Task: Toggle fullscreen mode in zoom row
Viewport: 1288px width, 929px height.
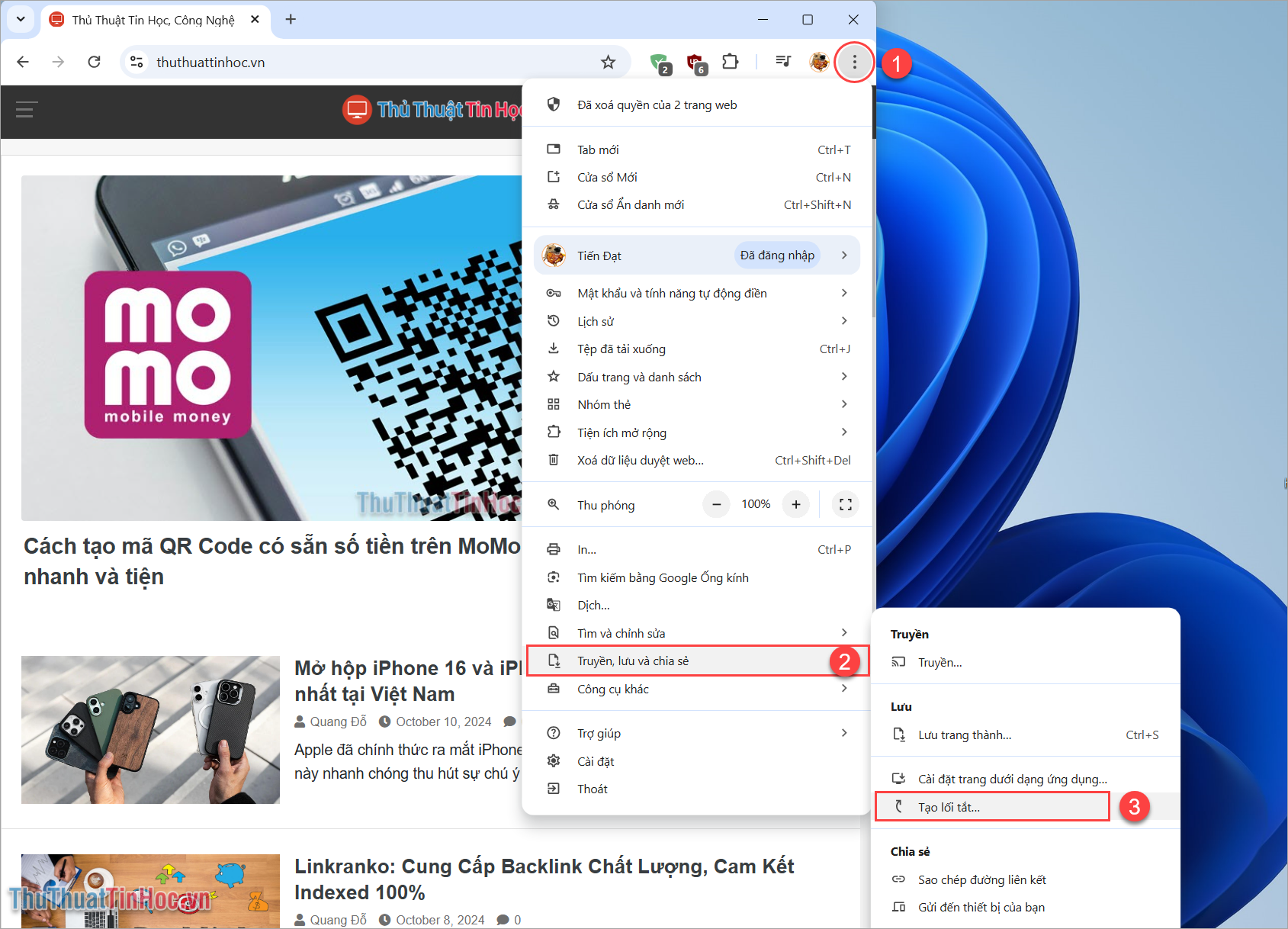Action: [x=845, y=504]
